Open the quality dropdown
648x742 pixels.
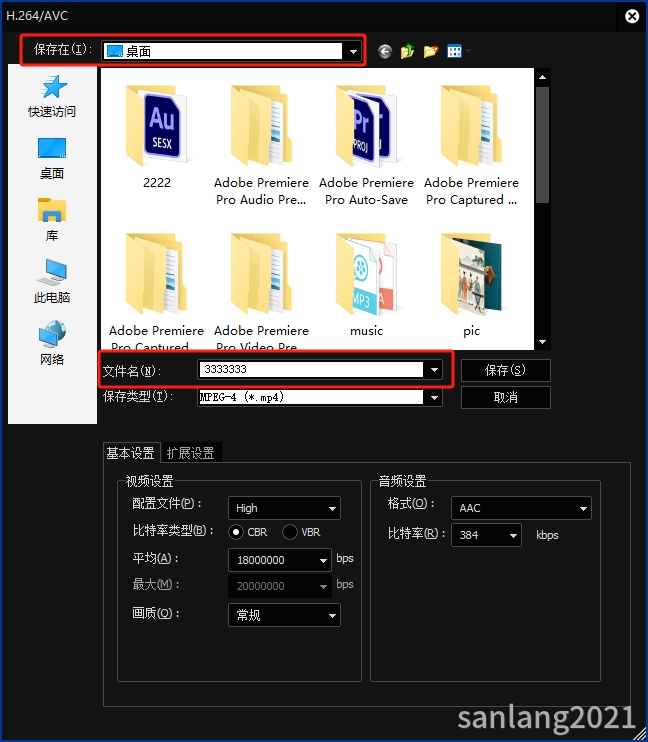click(x=284, y=615)
